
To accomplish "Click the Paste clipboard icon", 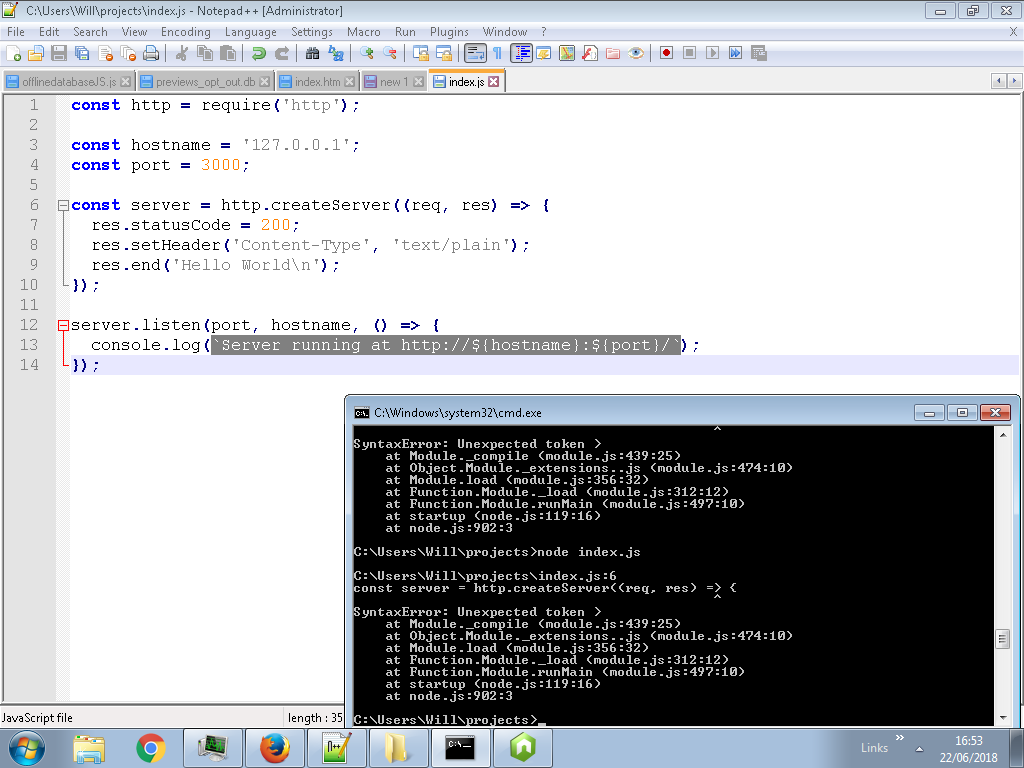I will [x=228, y=54].
